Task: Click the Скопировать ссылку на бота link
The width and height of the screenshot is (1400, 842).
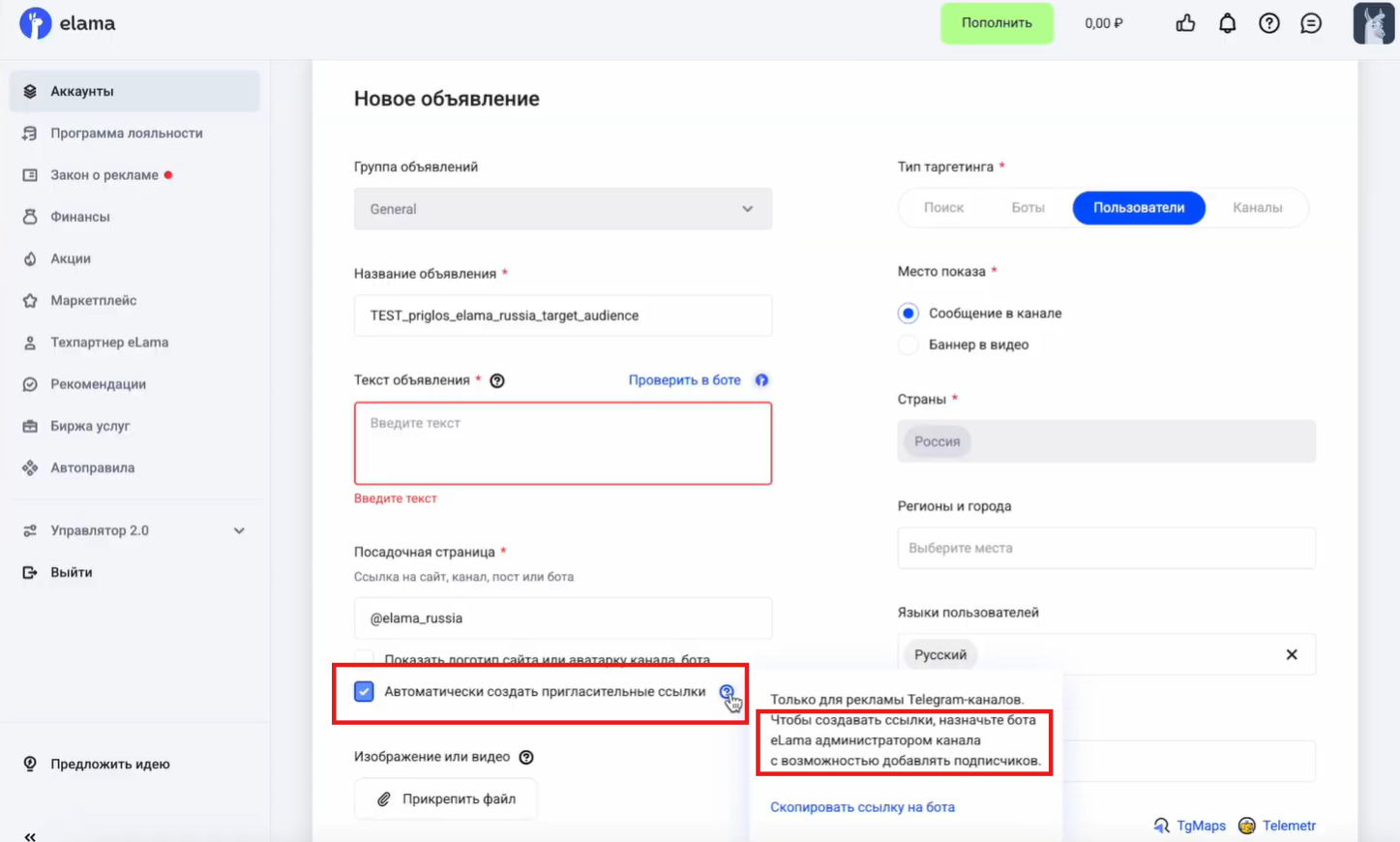Action: click(x=862, y=806)
